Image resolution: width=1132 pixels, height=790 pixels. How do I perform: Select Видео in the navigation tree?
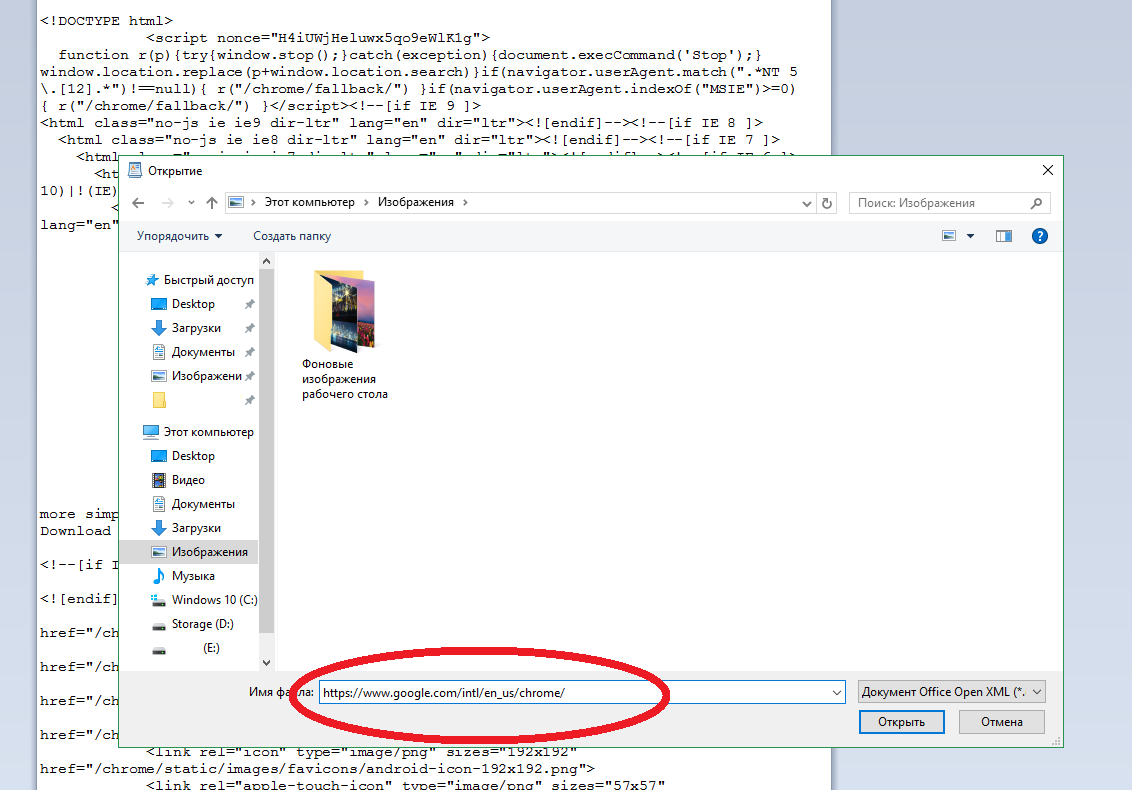tap(188, 480)
